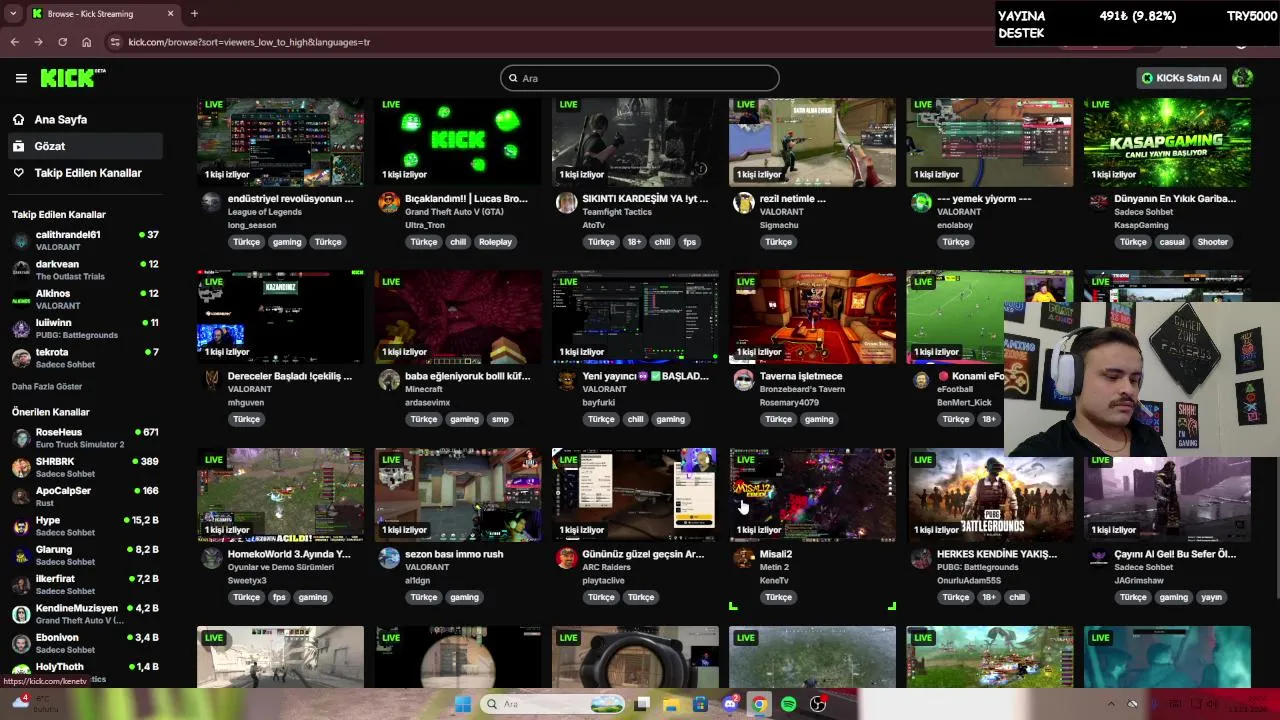The width and height of the screenshot is (1280, 720).
Task: Switch to Browse - Kick Streaming tab
Action: pyautogui.click(x=102, y=14)
